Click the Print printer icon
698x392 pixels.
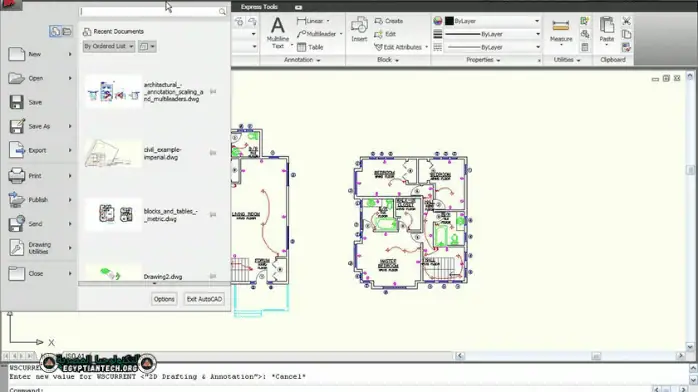point(16,176)
